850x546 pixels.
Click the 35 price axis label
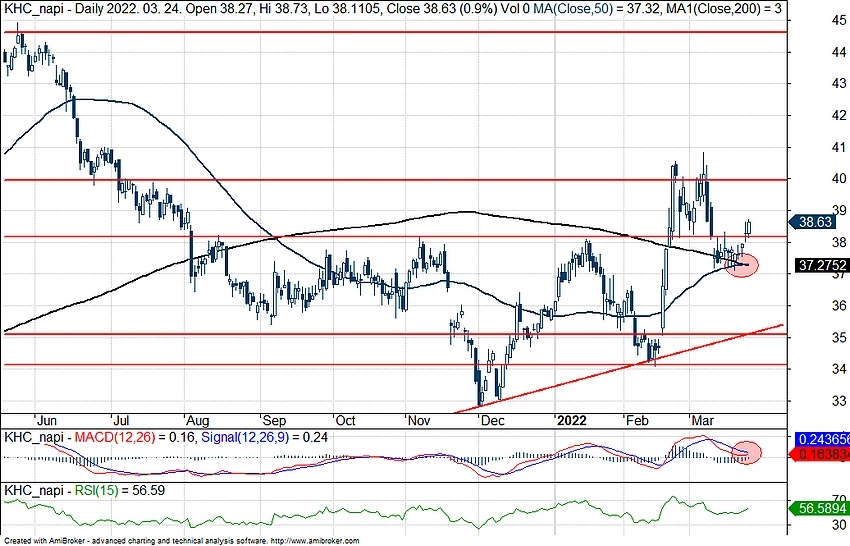click(x=839, y=338)
